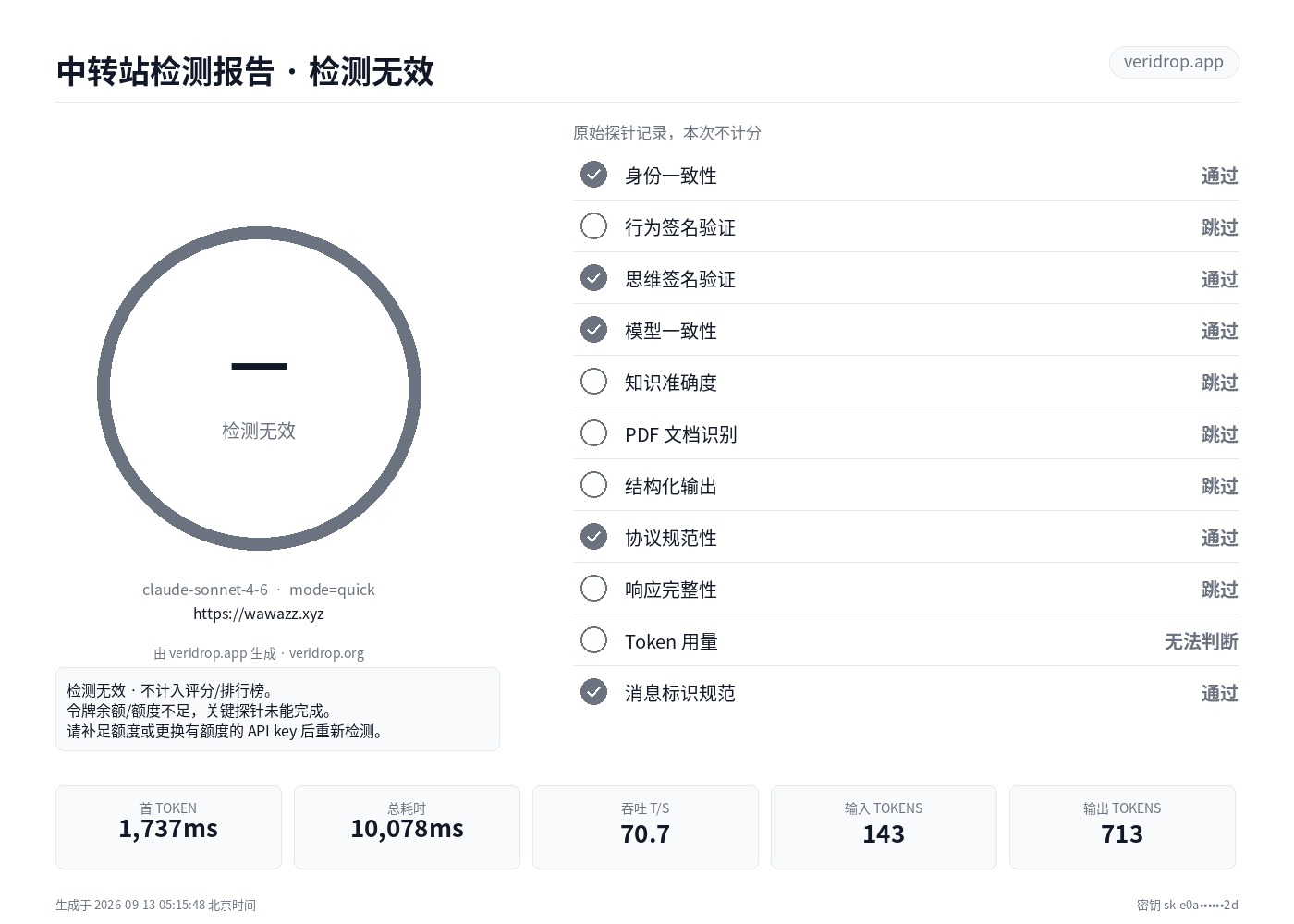1294x924 pixels.
Task: Click the empty circle beside Token 用量
Action: [593, 640]
